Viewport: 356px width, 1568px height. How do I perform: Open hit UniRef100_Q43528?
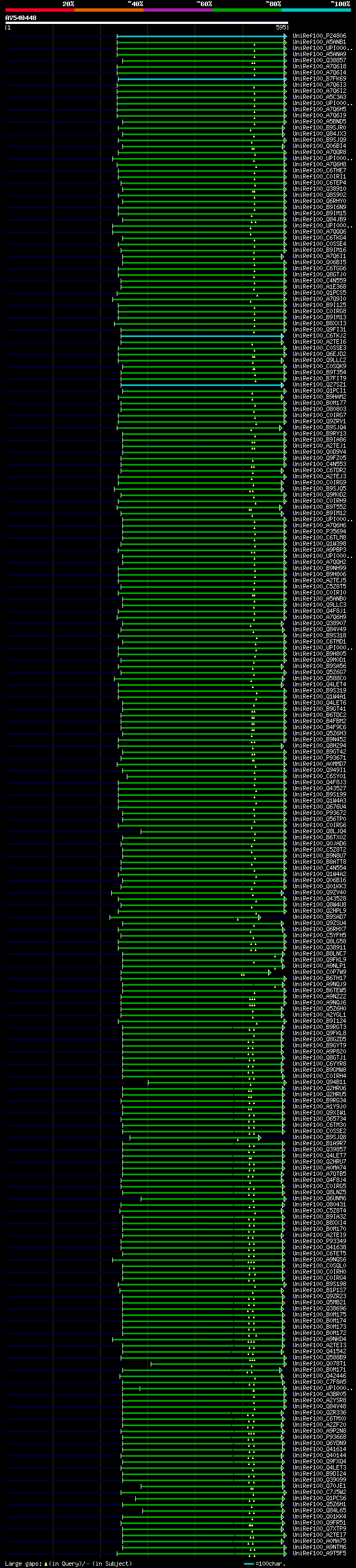point(319,898)
